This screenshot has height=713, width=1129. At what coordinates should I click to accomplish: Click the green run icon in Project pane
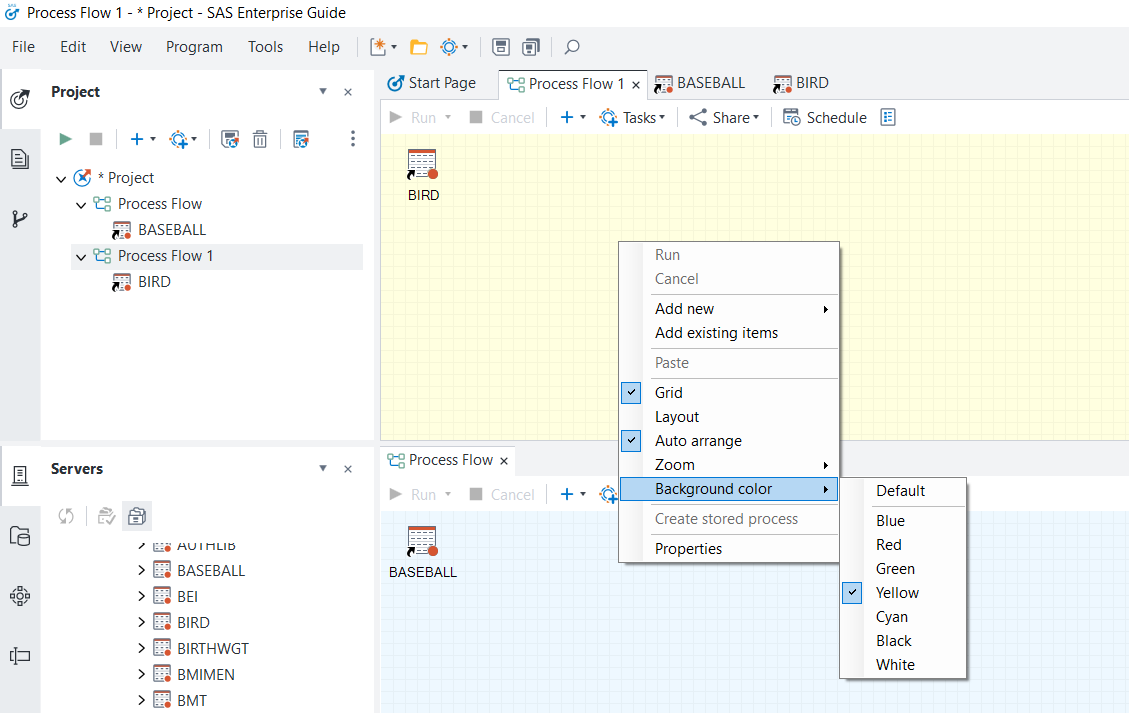(66, 139)
